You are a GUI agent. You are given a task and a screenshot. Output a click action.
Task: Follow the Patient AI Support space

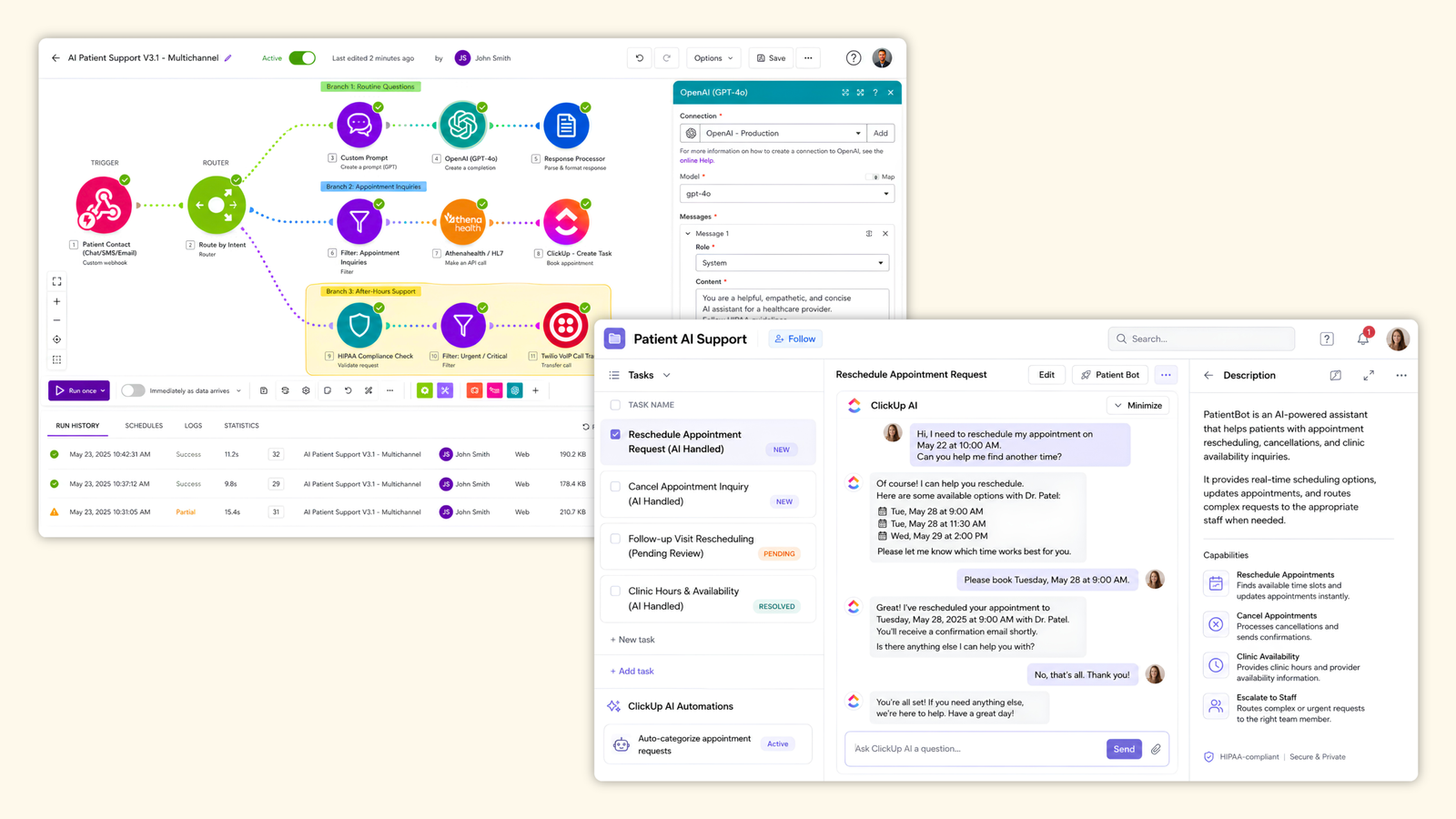tap(795, 339)
